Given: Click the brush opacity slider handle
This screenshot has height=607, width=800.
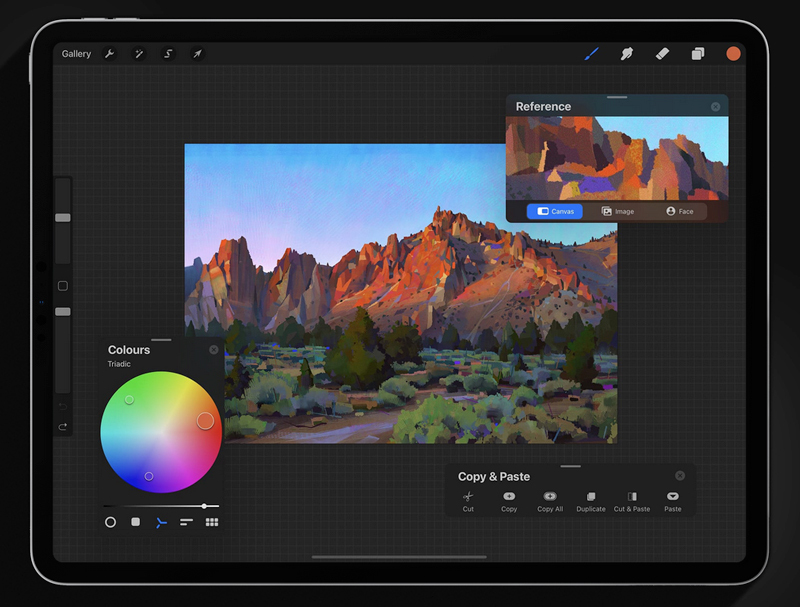Looking at the screenshot, I should coord(63,312).
